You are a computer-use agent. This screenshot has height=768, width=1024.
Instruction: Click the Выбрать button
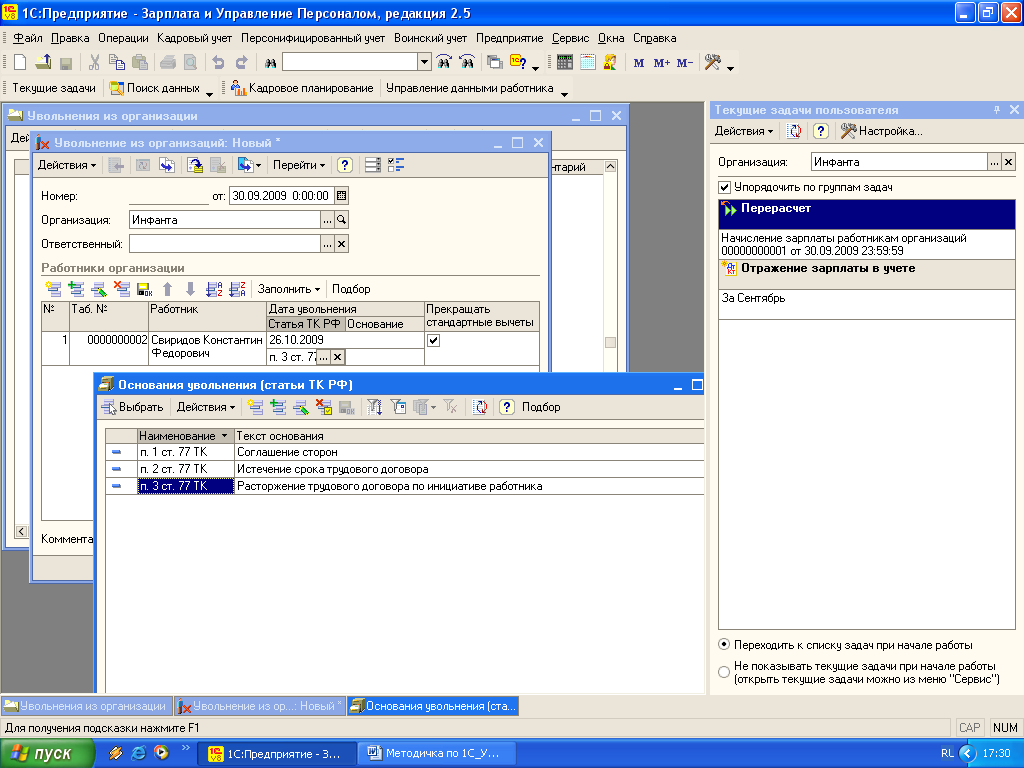tap(133, 407)
